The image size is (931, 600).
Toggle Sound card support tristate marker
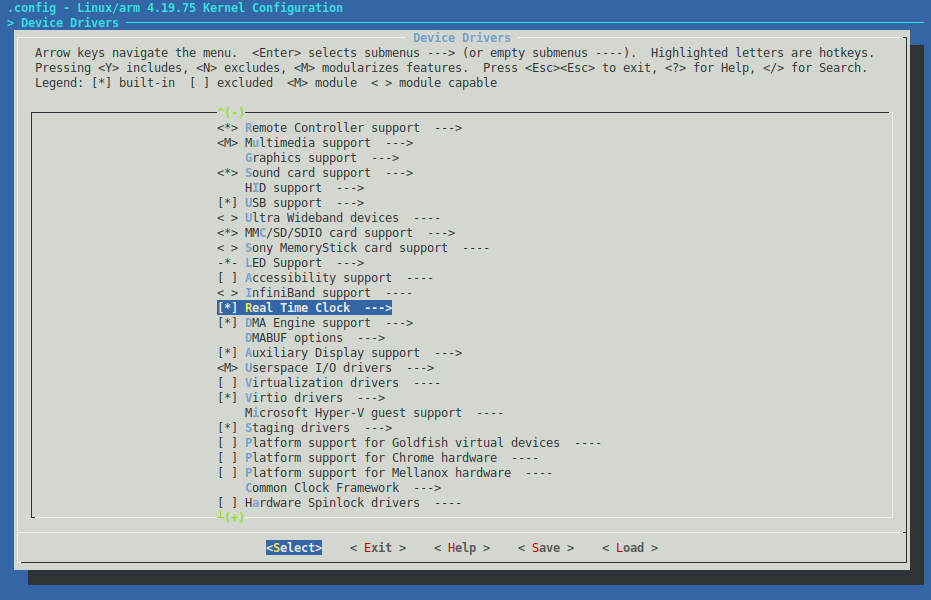pos(227,173)
